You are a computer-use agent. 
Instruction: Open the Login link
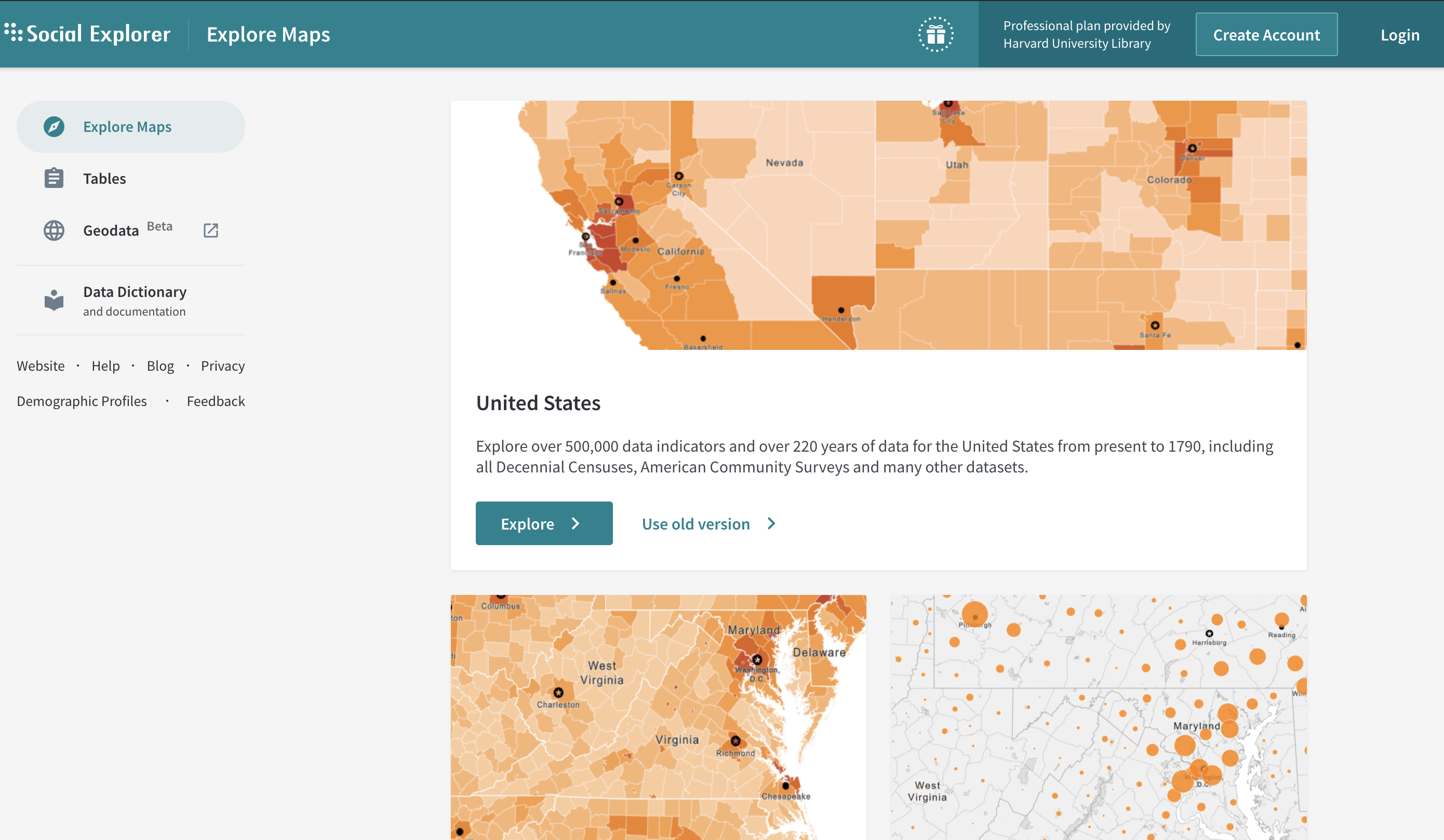click(x=1399, y=35)
